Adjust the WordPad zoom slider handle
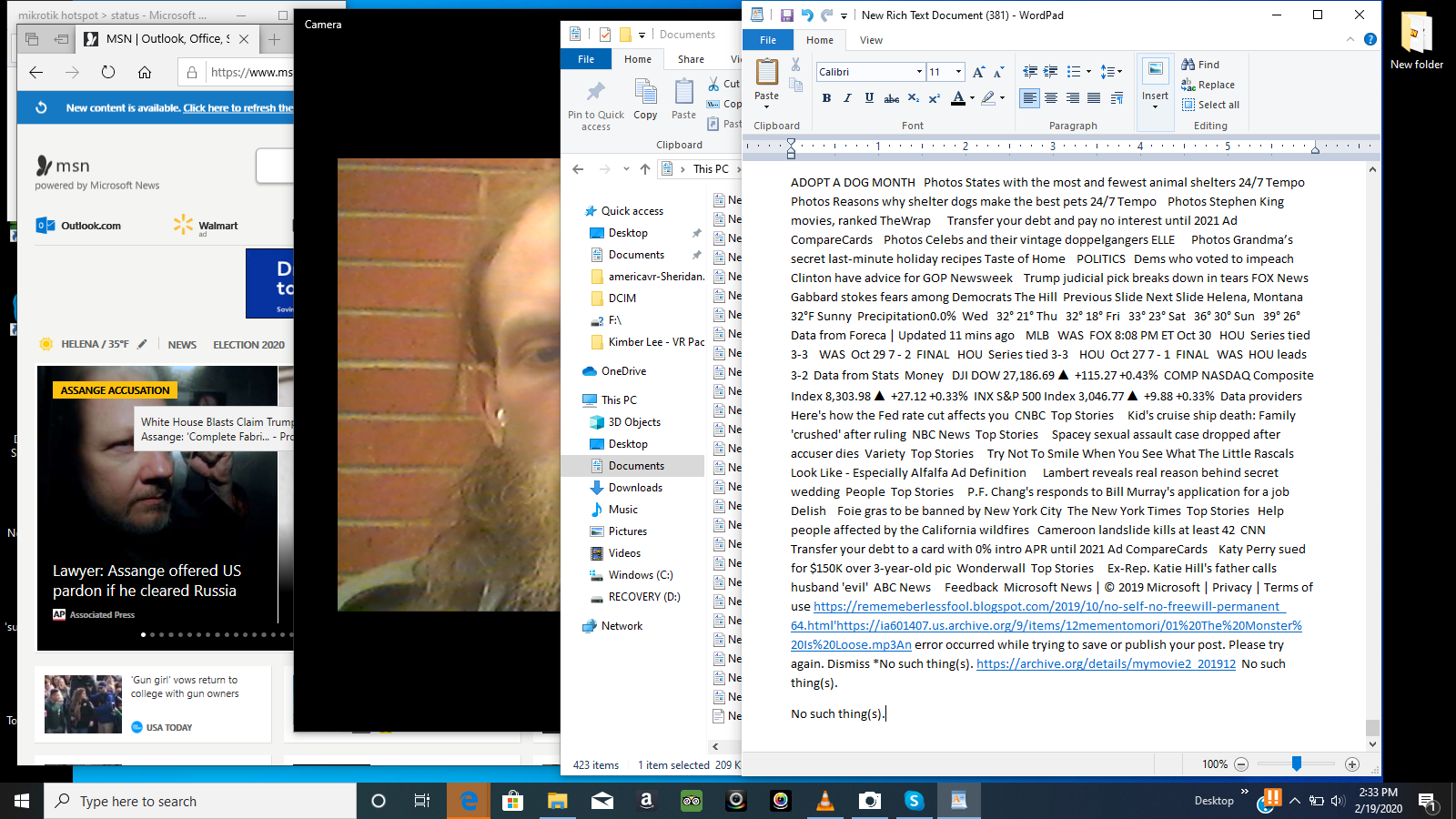 [x=1297, y=764]
